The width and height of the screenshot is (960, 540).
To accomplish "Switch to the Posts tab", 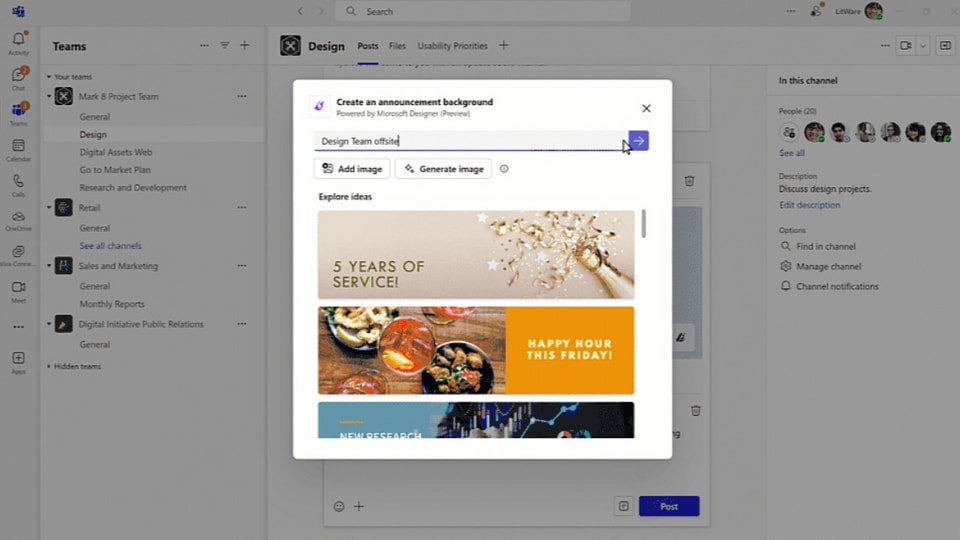I will coord(368,46).
